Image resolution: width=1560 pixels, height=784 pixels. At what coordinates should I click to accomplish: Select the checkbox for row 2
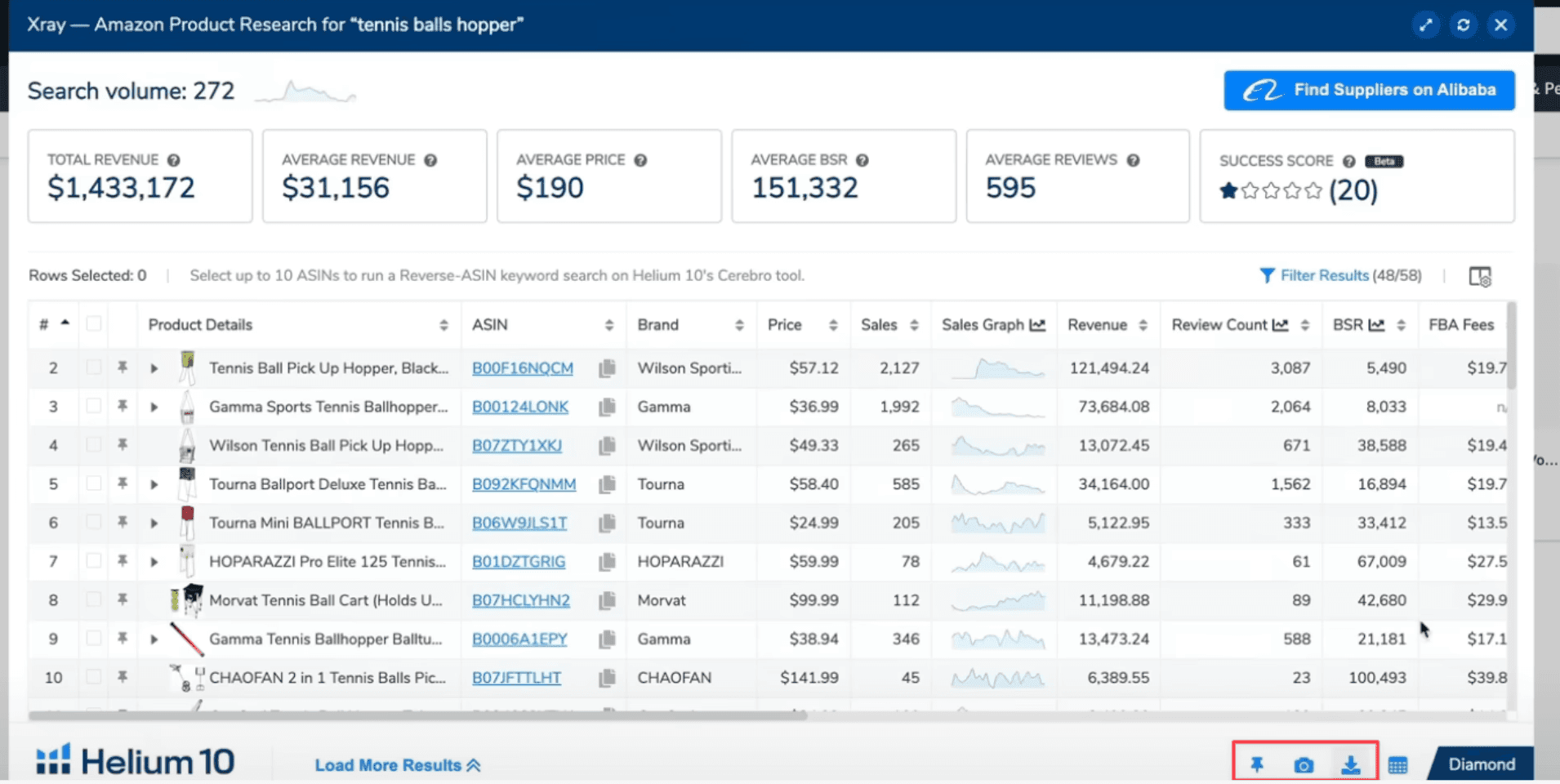(94, 367)
